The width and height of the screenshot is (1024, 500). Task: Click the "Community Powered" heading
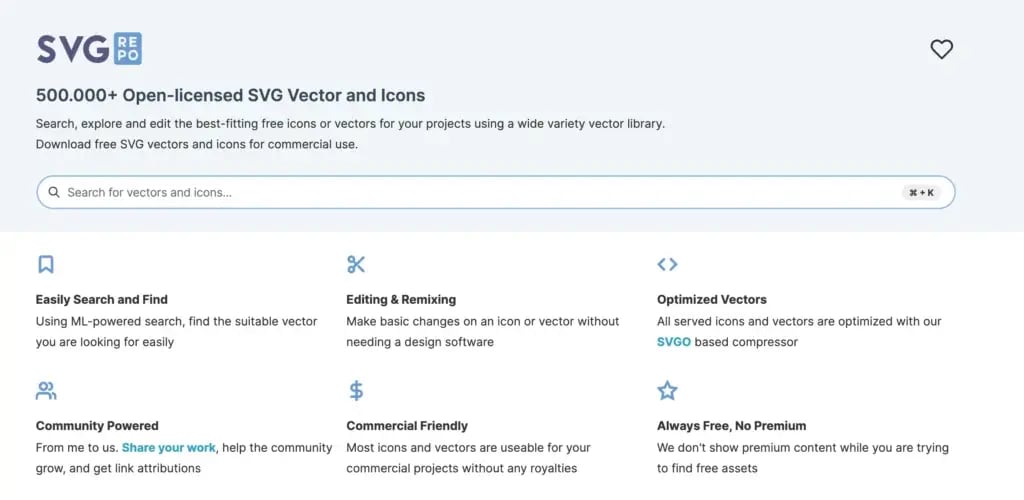tap(97, 425)
